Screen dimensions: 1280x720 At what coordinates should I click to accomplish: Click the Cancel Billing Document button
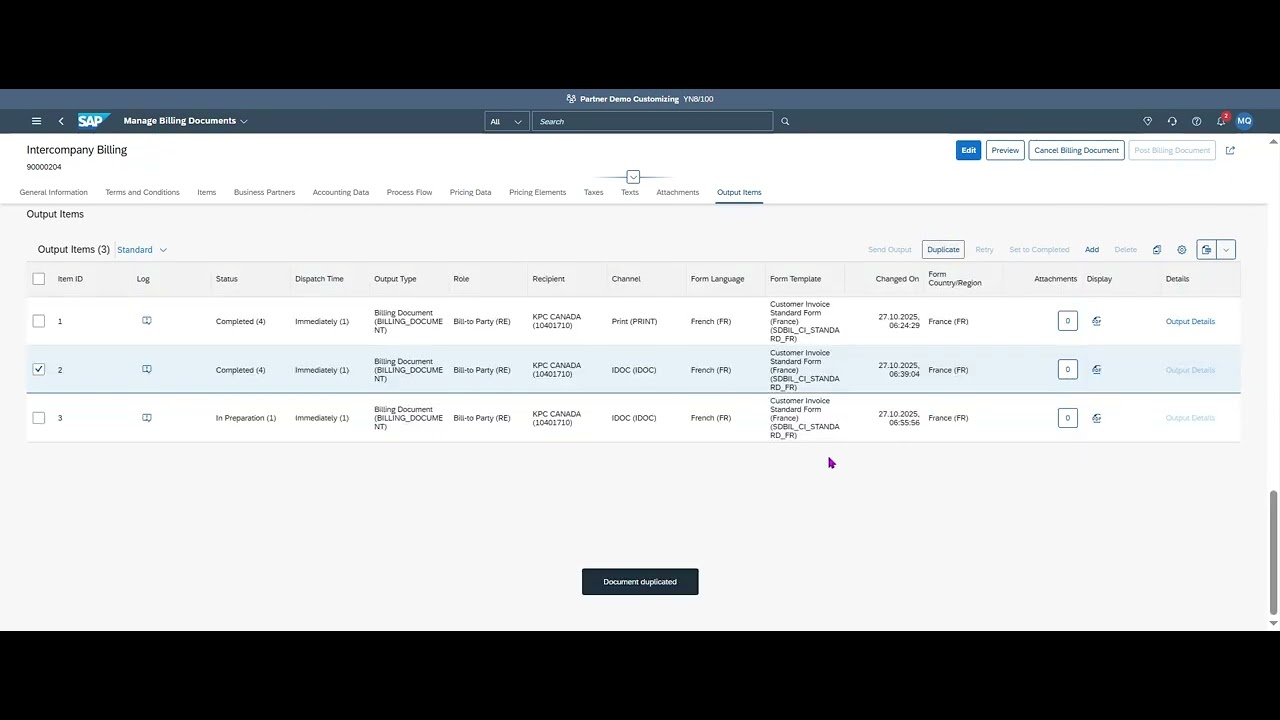1076,150
